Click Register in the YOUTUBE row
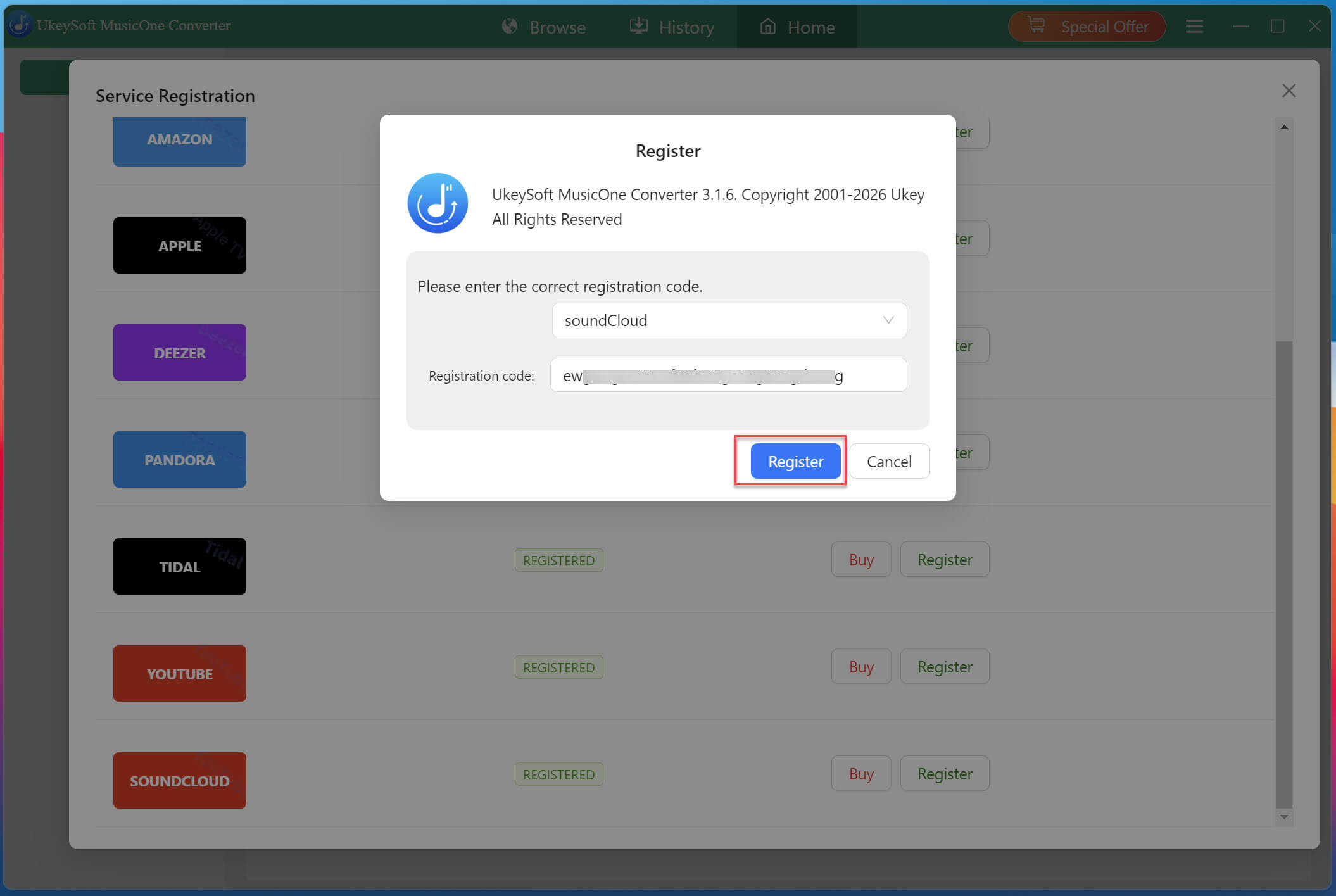 [945, 667]
